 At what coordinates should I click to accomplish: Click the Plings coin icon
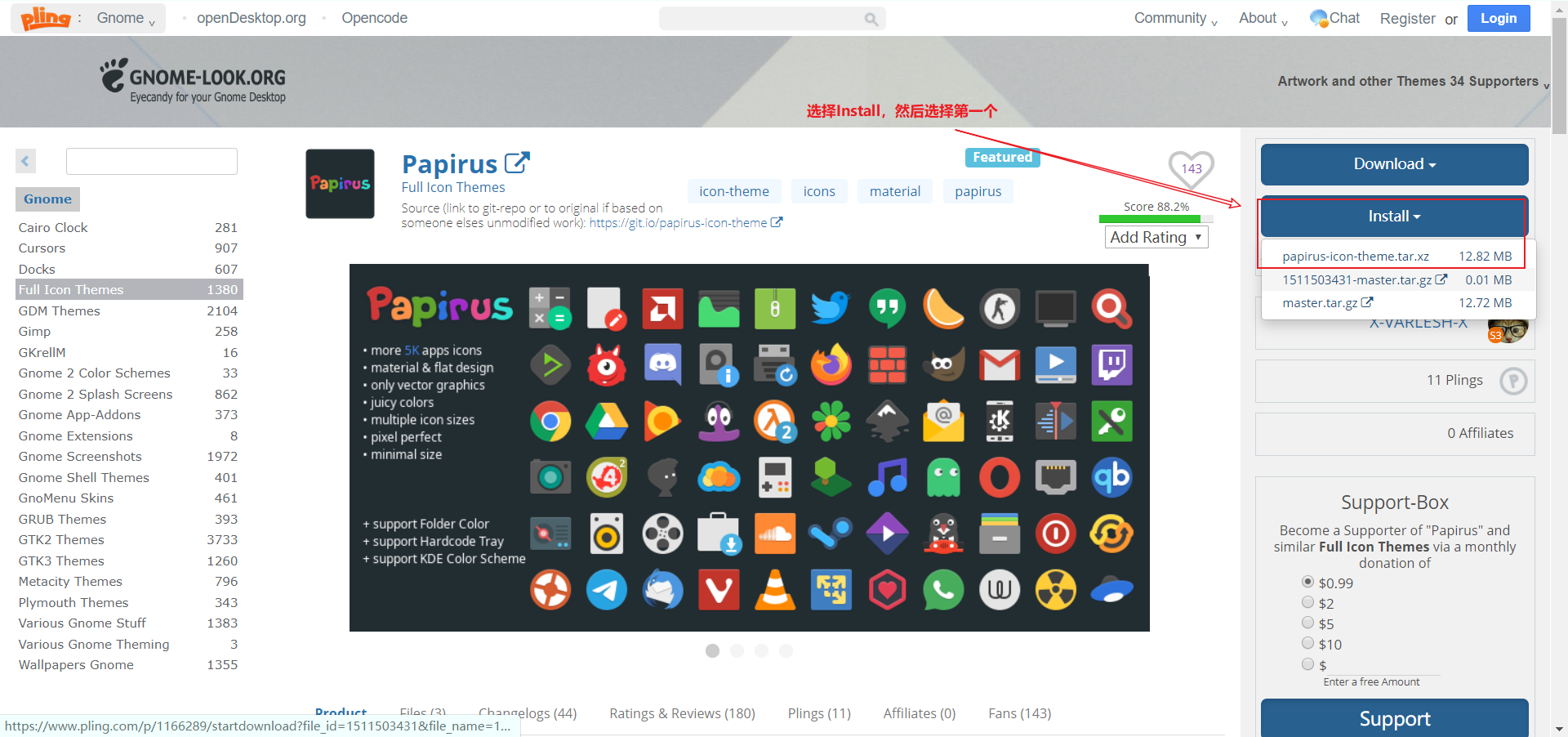[x=1513, y=381]
